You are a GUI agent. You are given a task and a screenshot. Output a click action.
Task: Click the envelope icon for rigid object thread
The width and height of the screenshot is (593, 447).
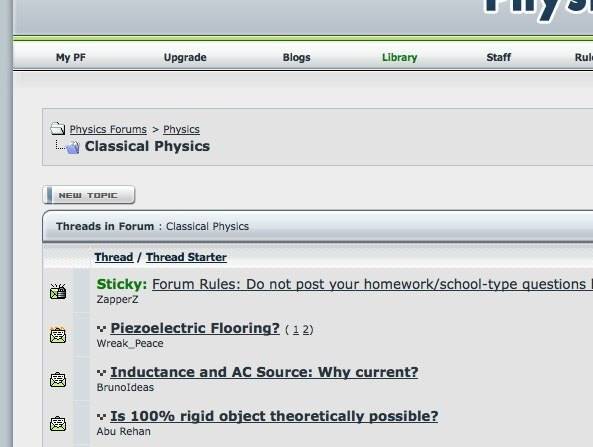[58, 424]
